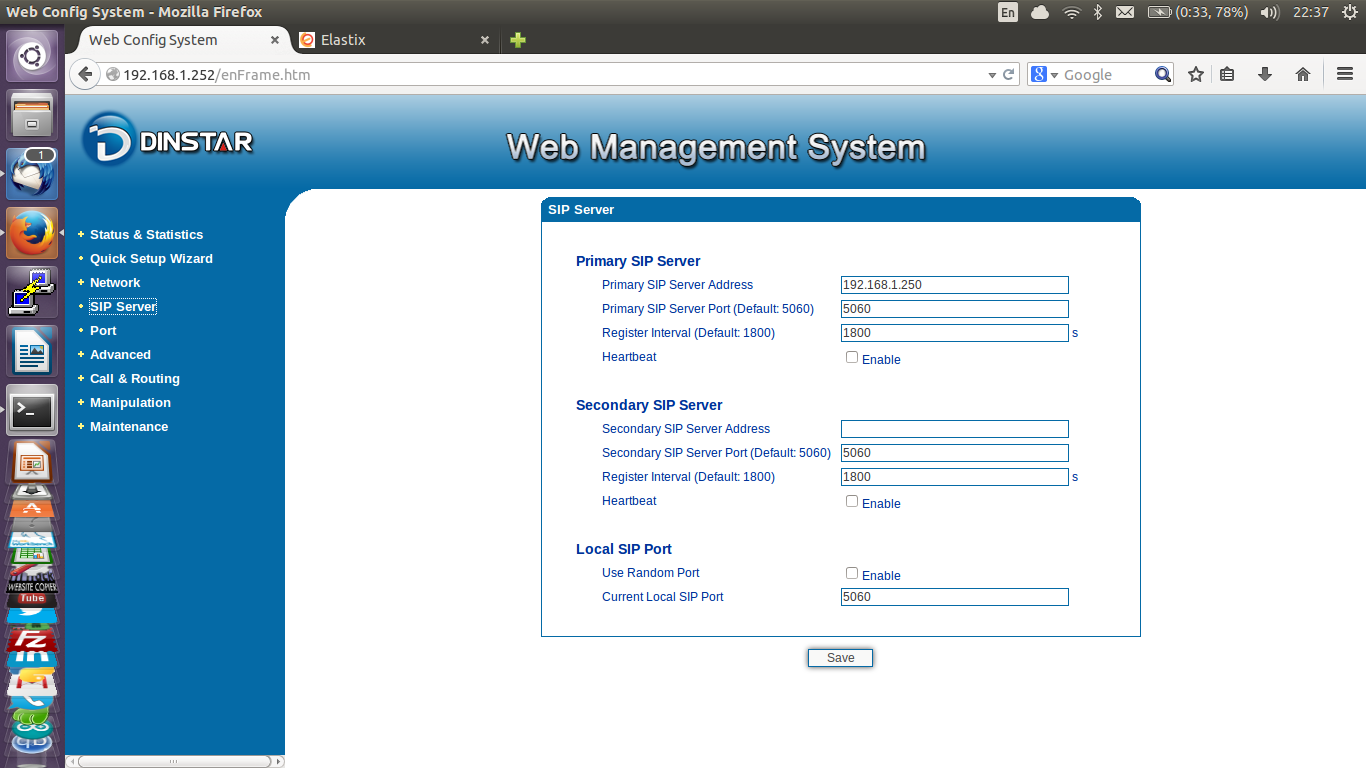Click the Primary SIP Server Port field
Image resolution: width=1366 pixels, height=768 pixels.
click(955, 309)
